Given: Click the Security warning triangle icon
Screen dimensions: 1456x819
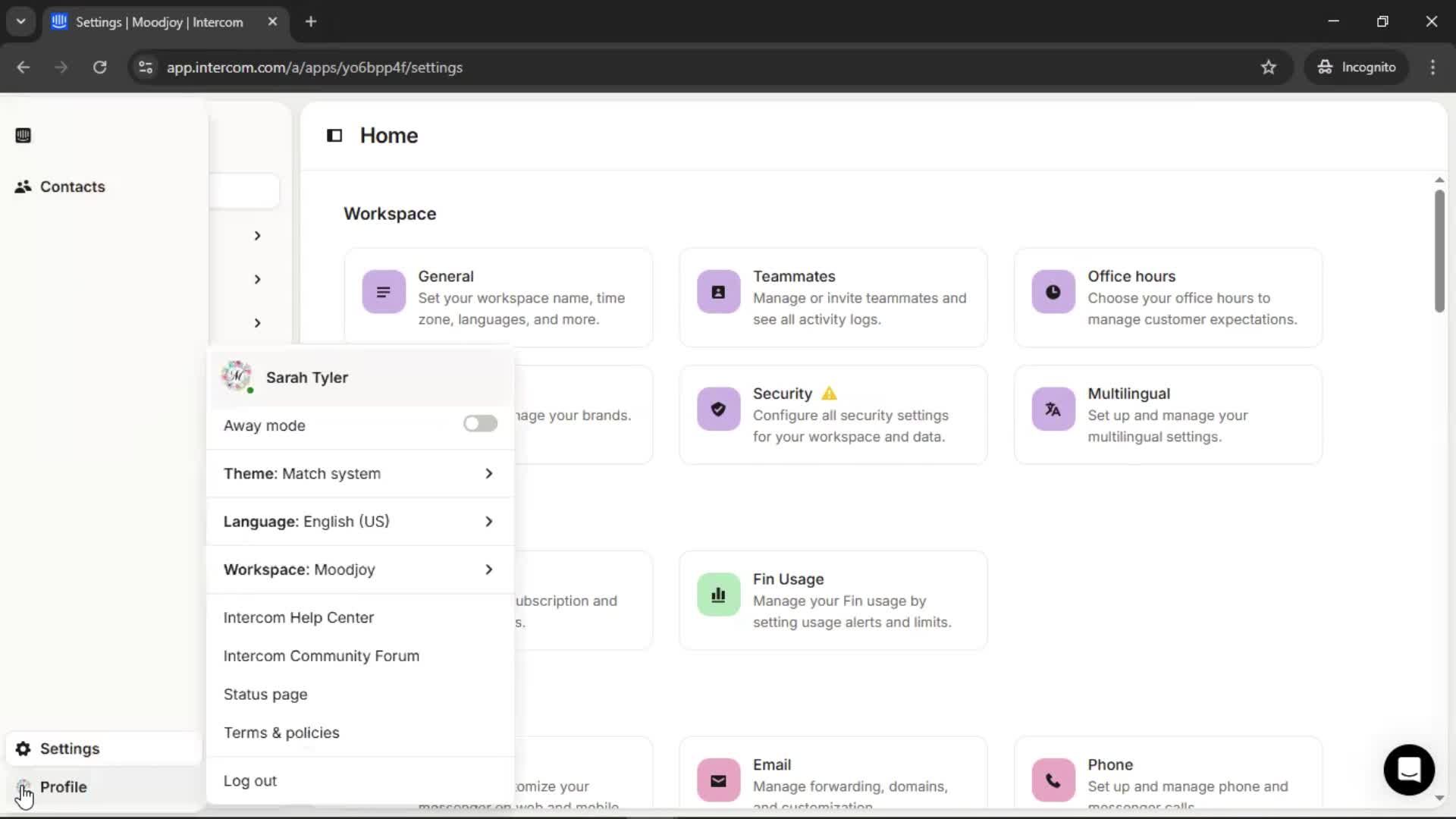Looking at the screenshot, I should 830,394.
